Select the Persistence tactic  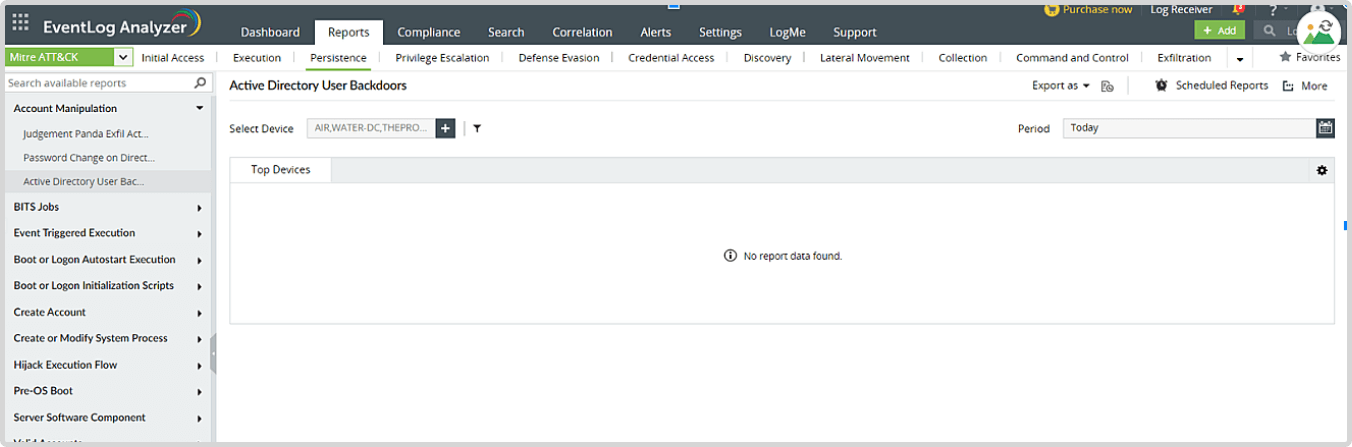click(x=338, y=58)
